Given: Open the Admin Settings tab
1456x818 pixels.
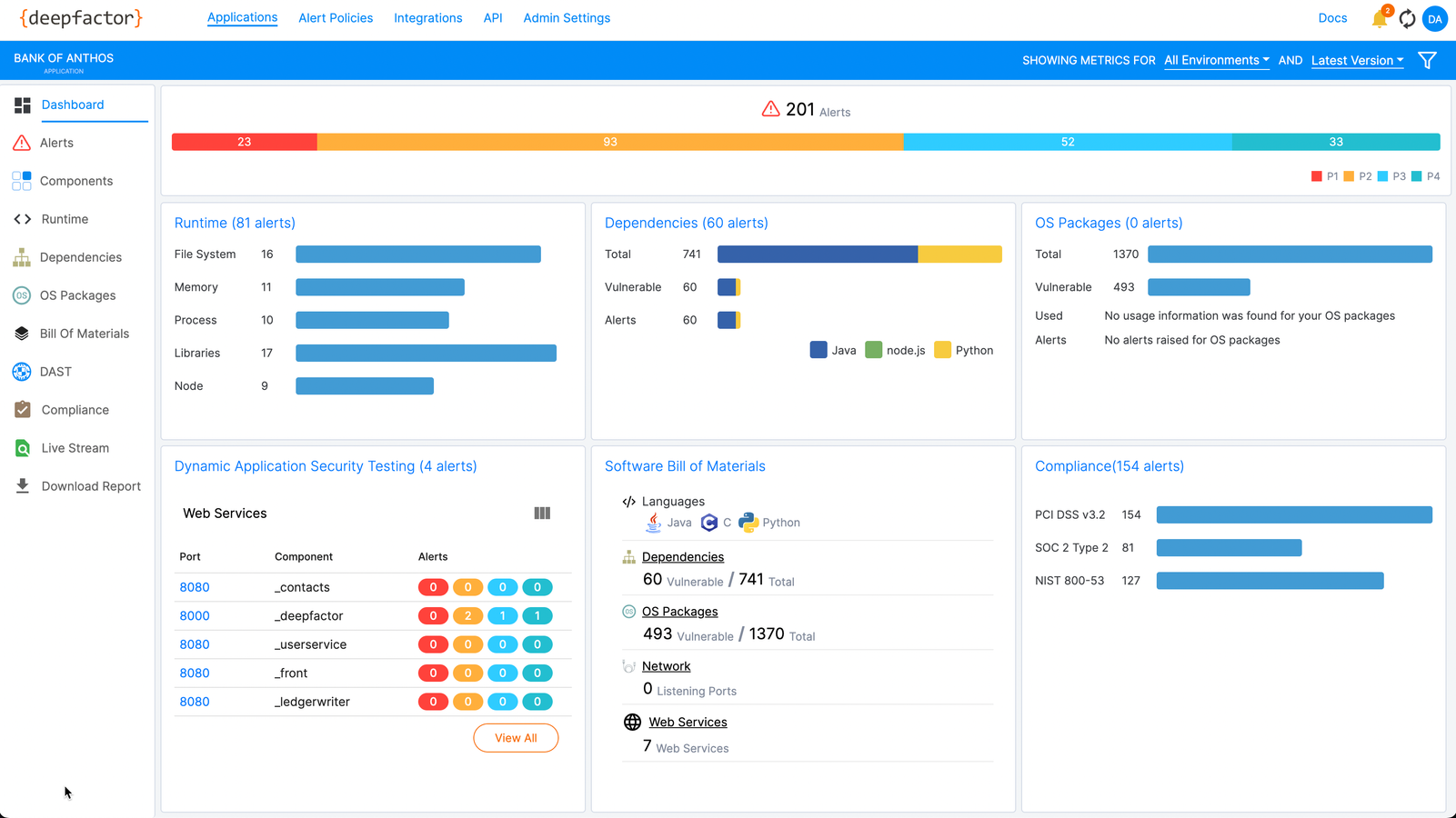Looking at the screenshot, I should pyautogui.click(x=567, y=18).
